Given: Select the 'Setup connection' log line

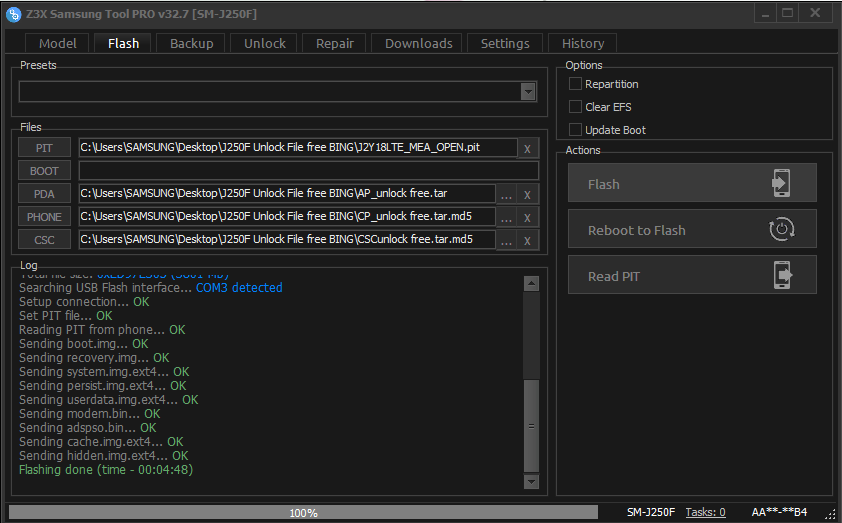Looking at the screenshot, I should (84, 302).
